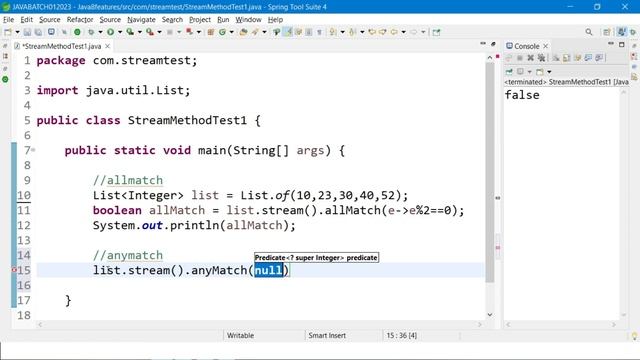Switch to the Java perspective icon
The image size is (640, 360).
click(621, 32)
